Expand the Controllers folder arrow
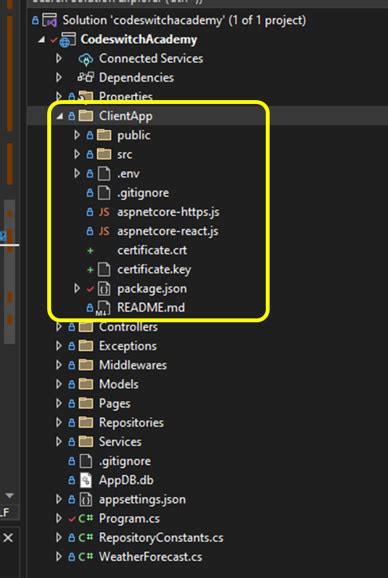The image size is (388, 578). tap(59, 327)
